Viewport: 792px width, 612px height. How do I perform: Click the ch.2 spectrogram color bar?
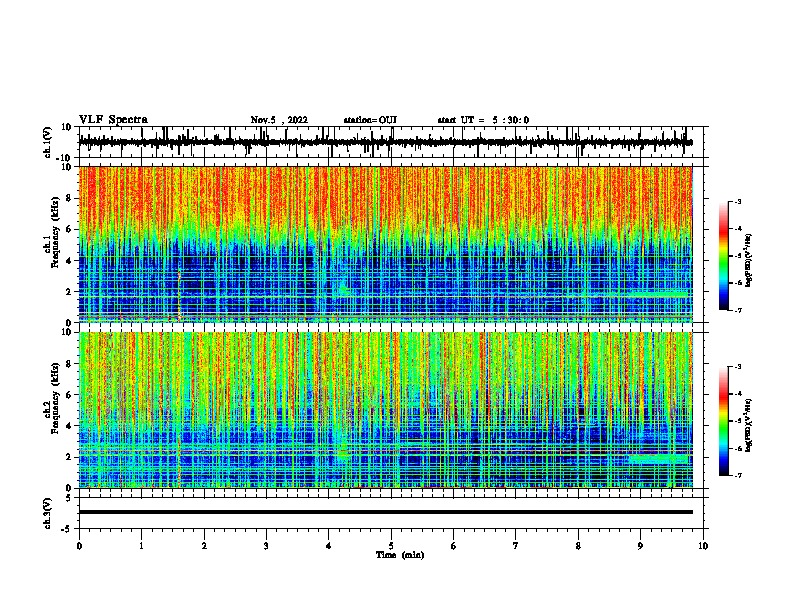[x=724, y=421]
